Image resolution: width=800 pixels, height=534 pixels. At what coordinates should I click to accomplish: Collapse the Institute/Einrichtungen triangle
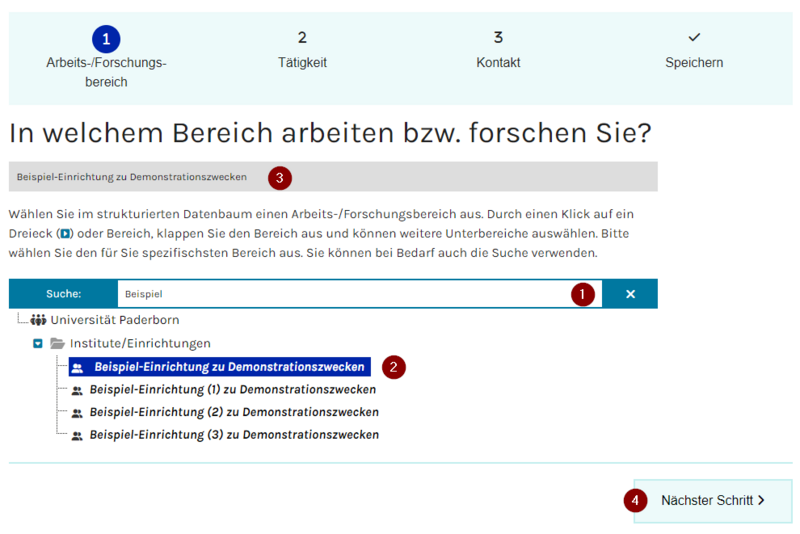(38, 343)
